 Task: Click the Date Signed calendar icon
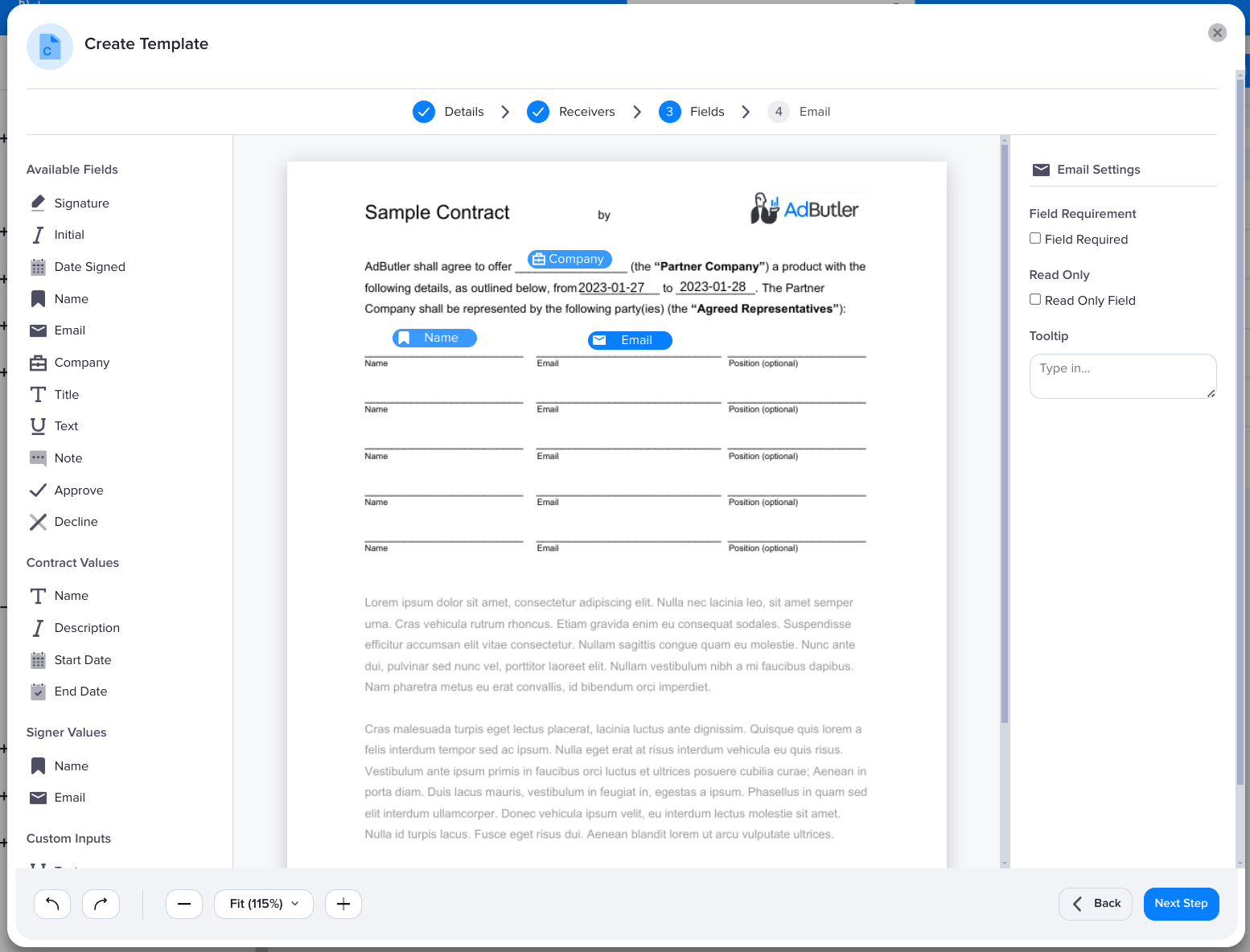[x=38, y=267]
